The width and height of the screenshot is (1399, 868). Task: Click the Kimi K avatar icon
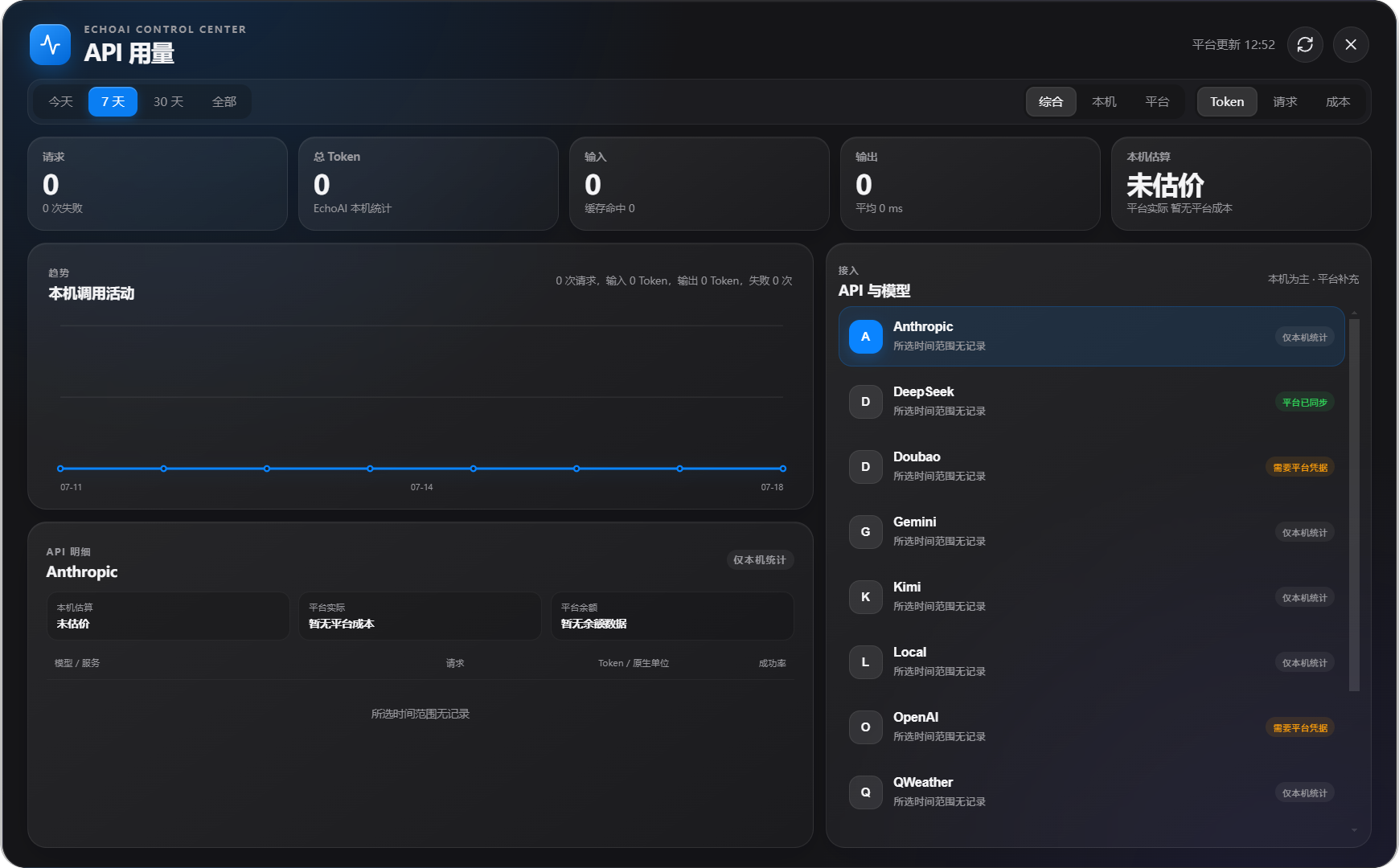(x=865, y=597)
